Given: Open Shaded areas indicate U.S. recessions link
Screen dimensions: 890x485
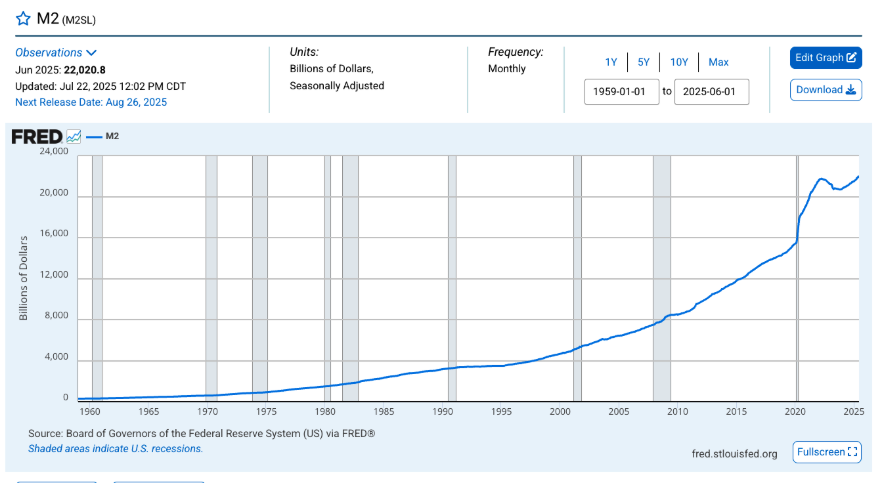Looking at the screenshot, I should [x=115, y=449].
